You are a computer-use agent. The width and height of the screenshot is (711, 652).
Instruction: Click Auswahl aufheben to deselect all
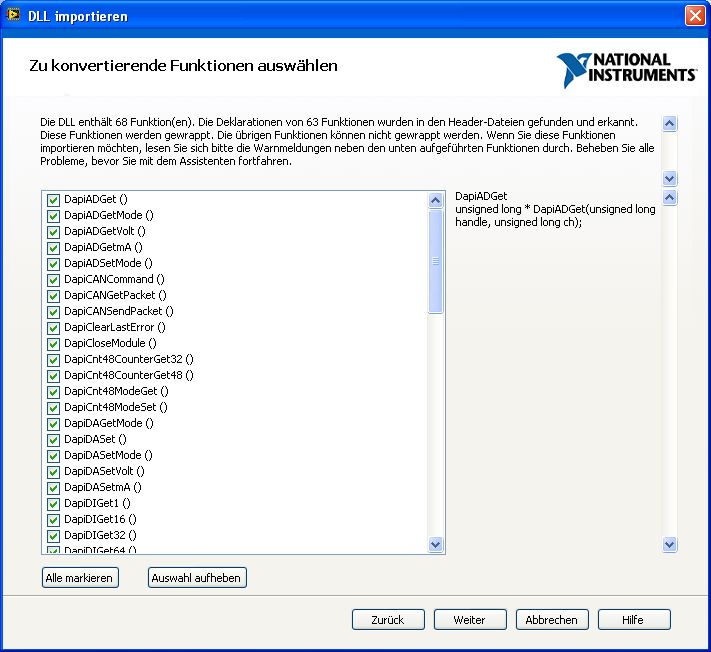click(x=197, y=578)
